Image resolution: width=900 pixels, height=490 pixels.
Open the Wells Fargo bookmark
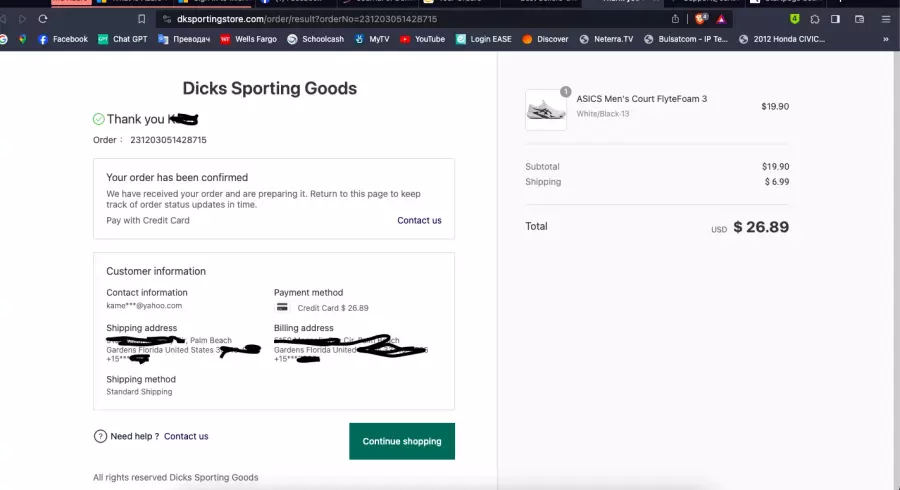pyautogui.click(x=249, y=39)
